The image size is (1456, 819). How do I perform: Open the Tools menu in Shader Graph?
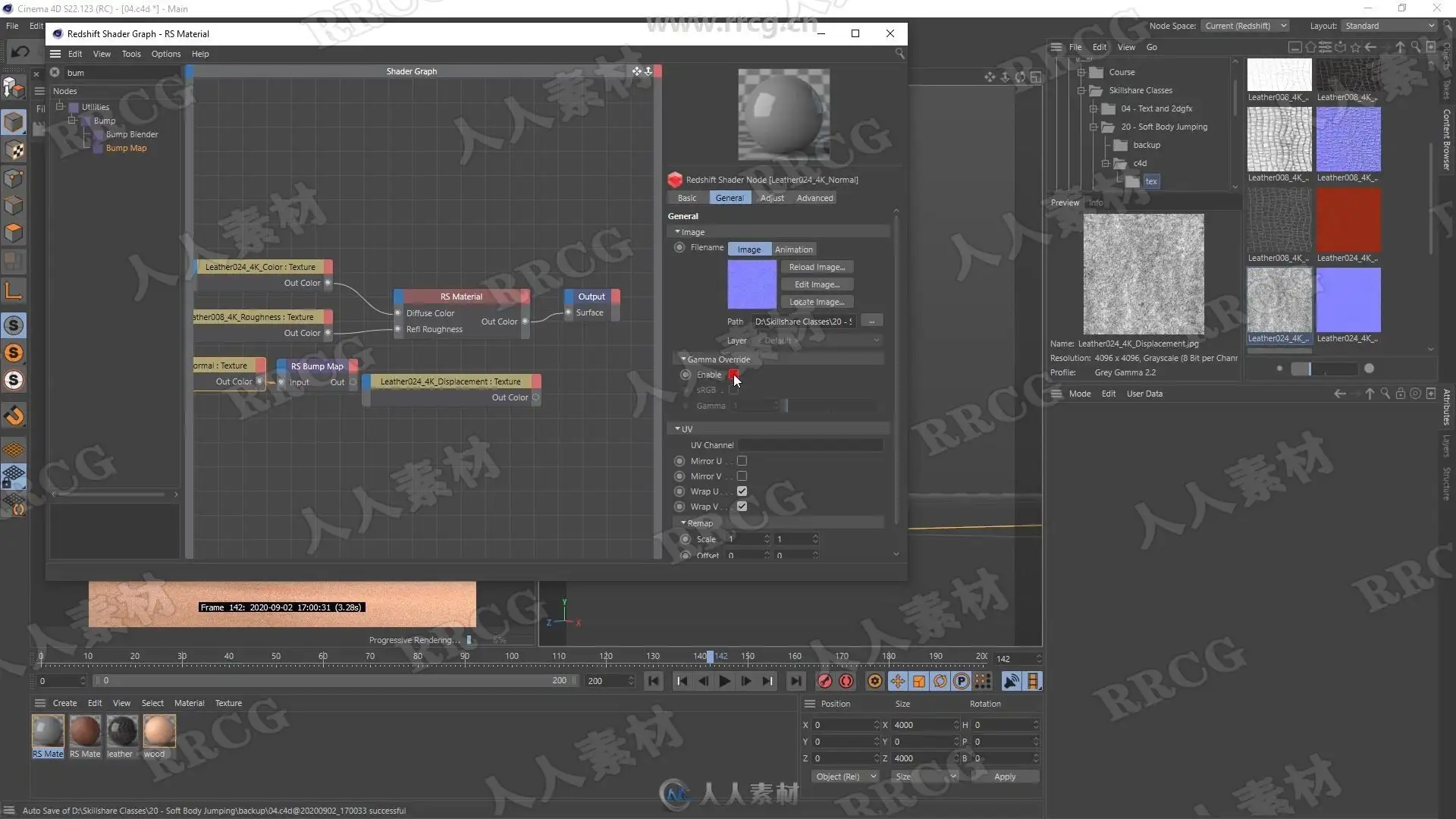coord(131,54)
